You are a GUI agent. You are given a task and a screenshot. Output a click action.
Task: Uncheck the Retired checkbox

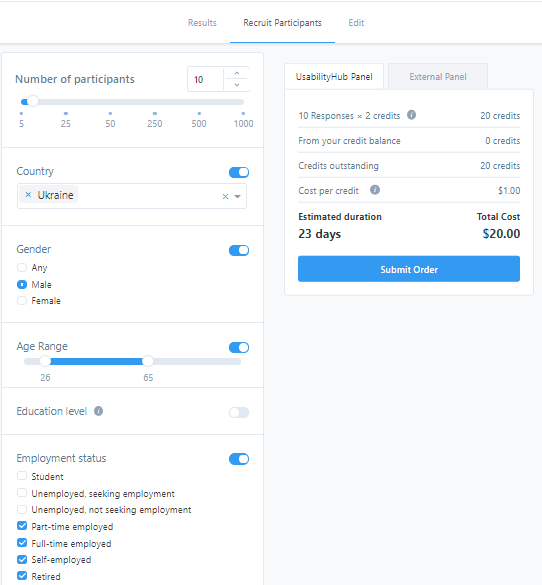(22, 576)
